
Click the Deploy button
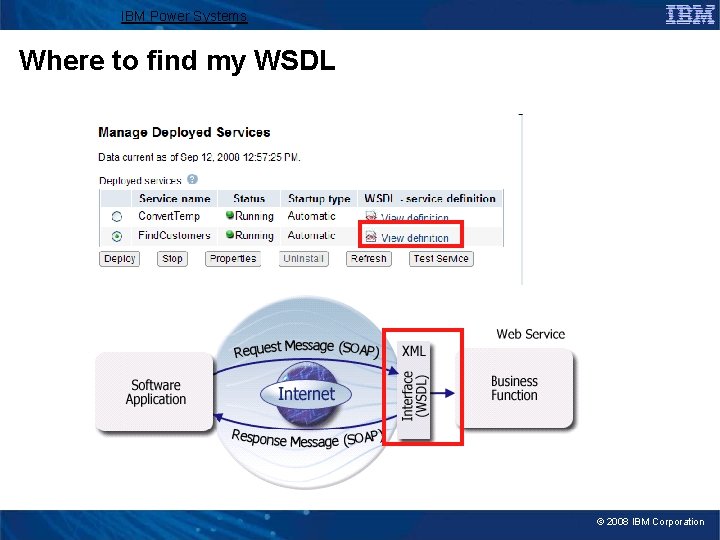[119, 259]
